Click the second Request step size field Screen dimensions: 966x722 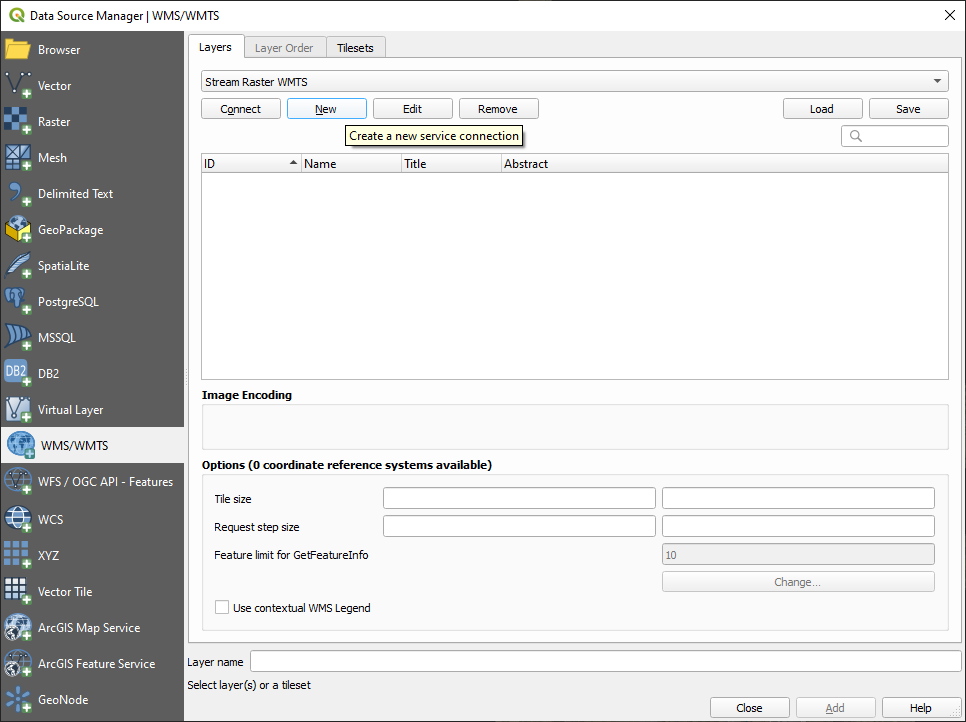coord(798,526)
